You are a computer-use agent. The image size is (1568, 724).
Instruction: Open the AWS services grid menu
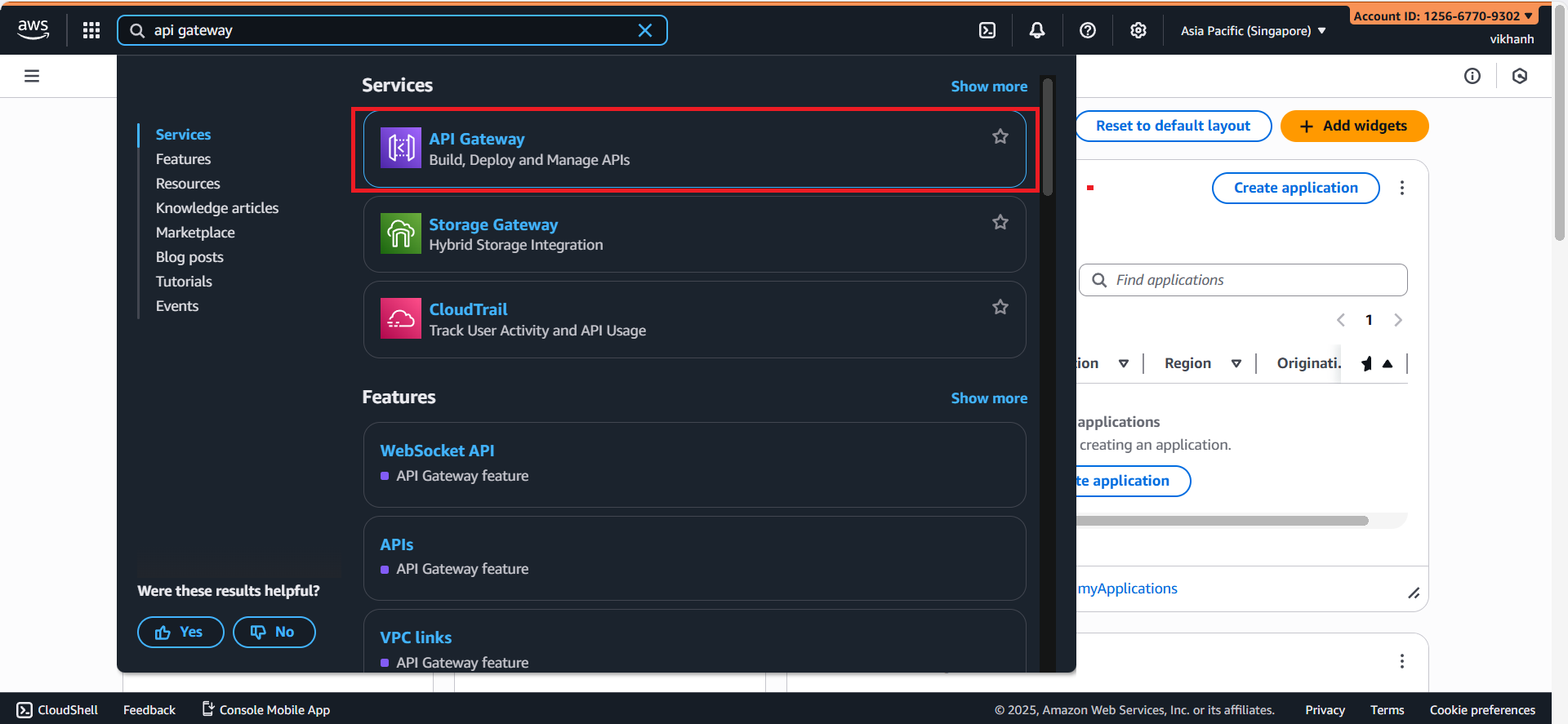[91, 30]
